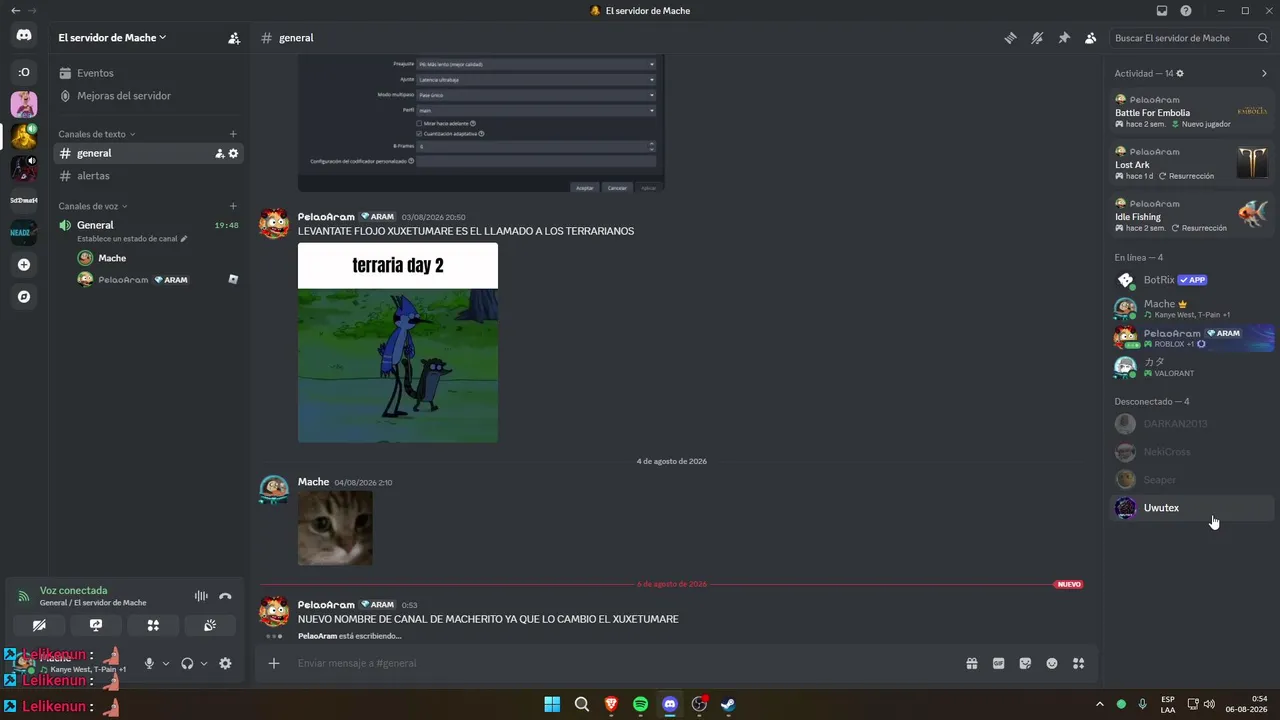Explore discoverable servers compass icon
The width and height of the screenshot is (1280, 720).
24,297
